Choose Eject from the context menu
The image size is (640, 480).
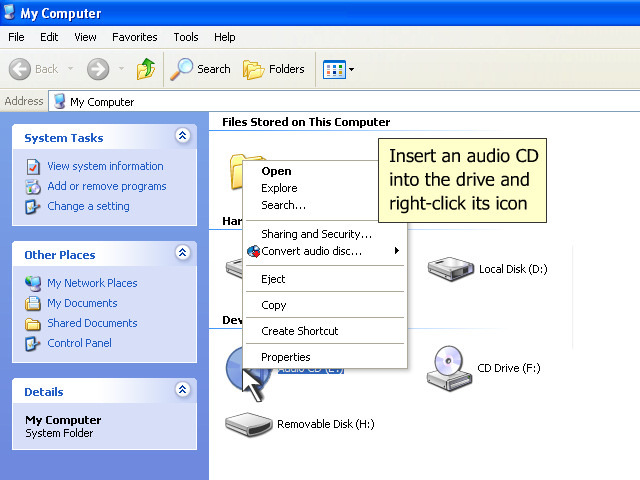pos(273,279)
